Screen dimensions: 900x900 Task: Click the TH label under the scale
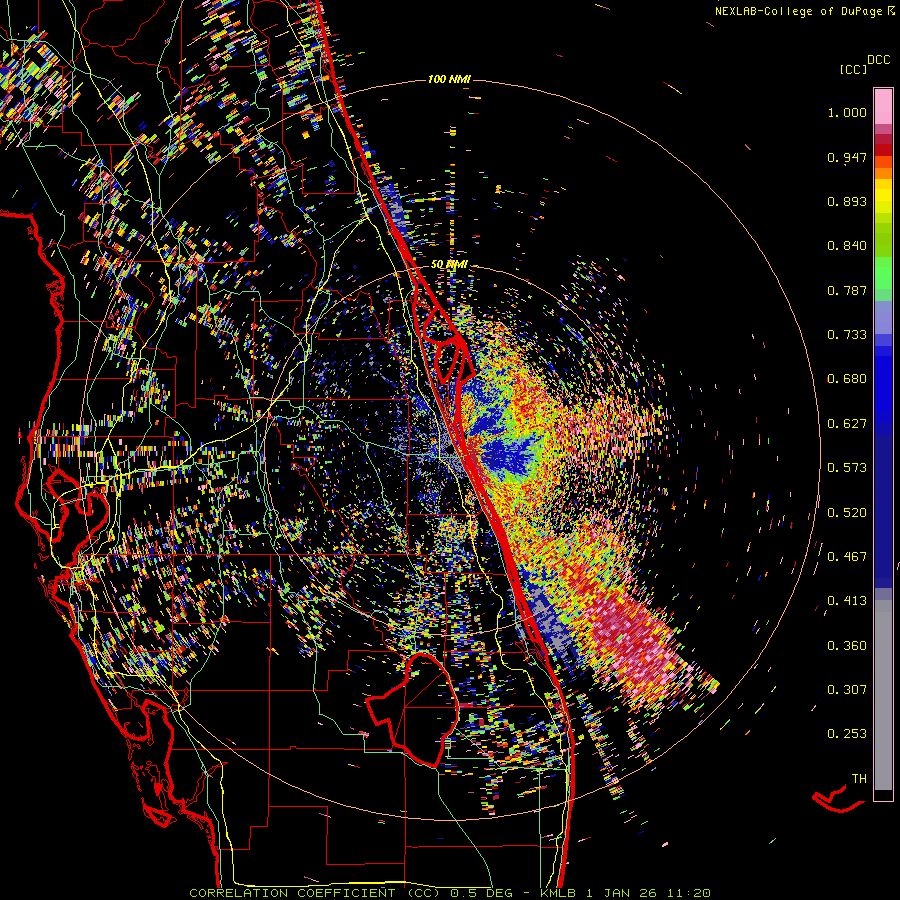[859, 779]
